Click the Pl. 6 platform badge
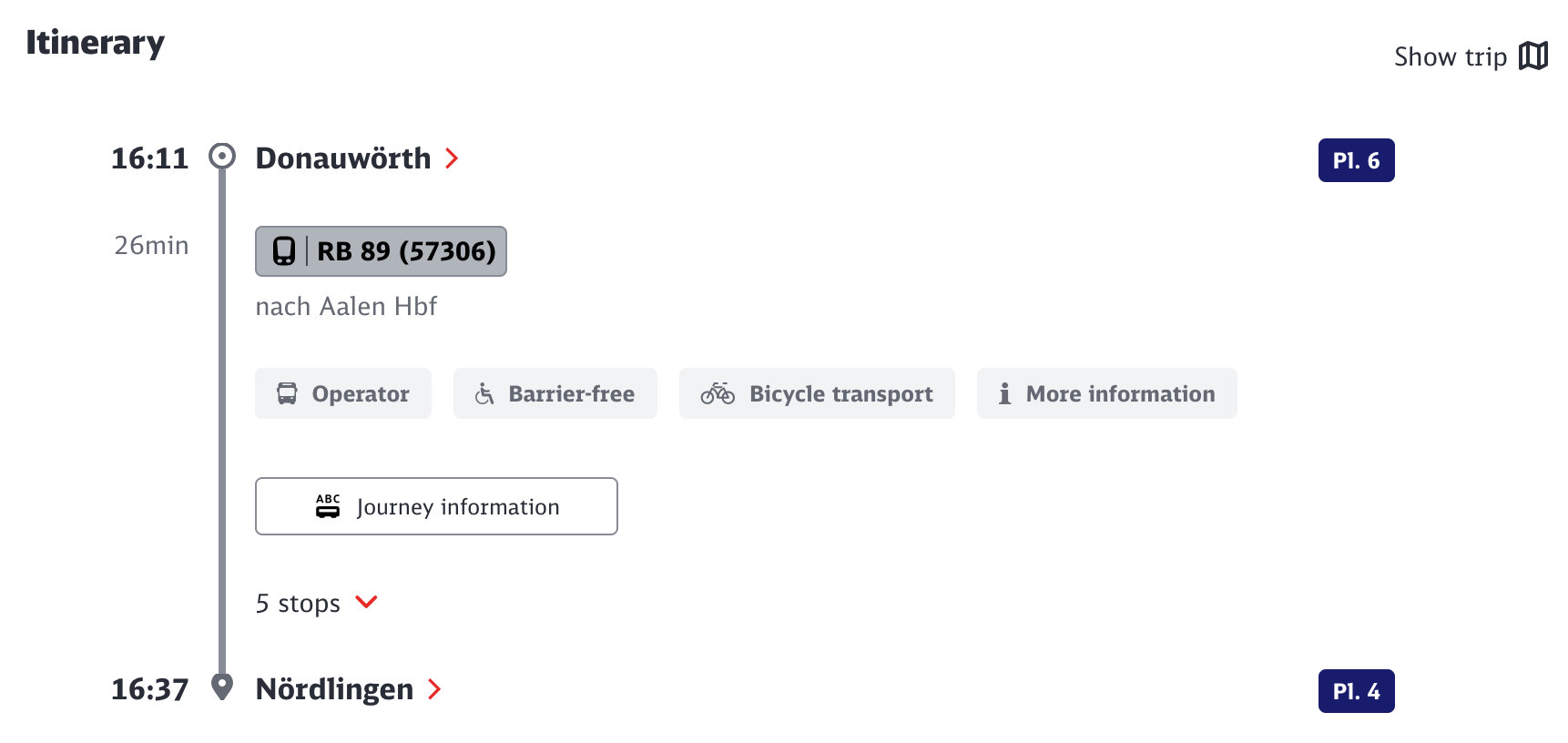Screen dimensions: 1568x743 (x=1356, y=160)
